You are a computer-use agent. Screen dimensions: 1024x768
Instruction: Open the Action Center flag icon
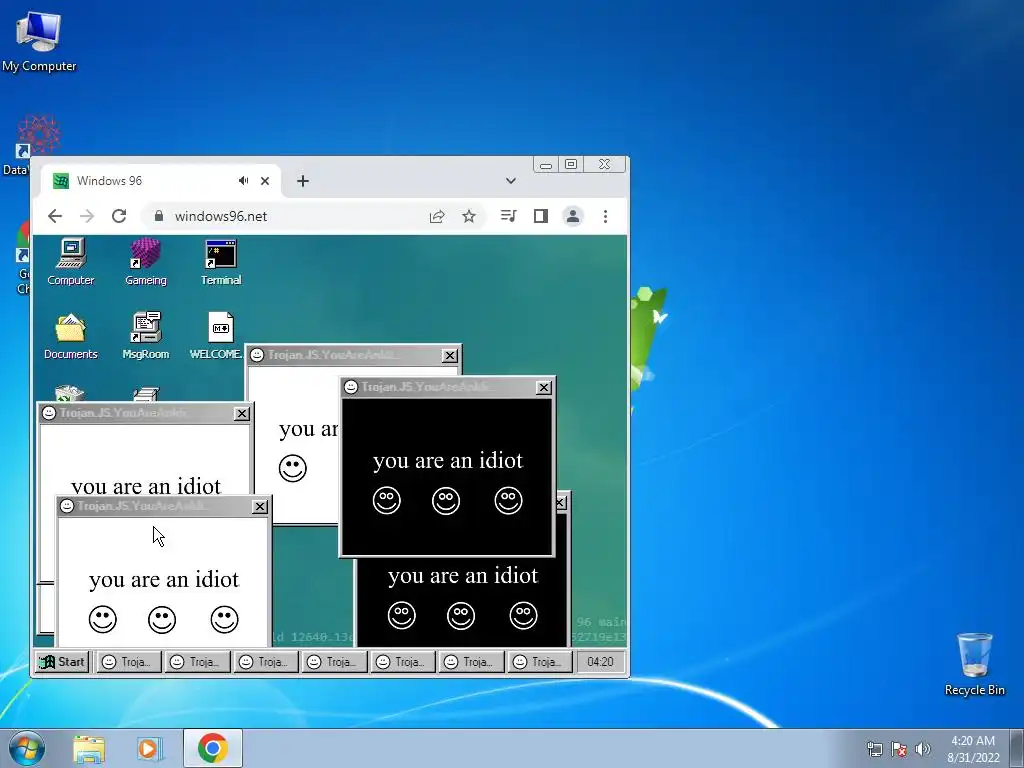899,749
